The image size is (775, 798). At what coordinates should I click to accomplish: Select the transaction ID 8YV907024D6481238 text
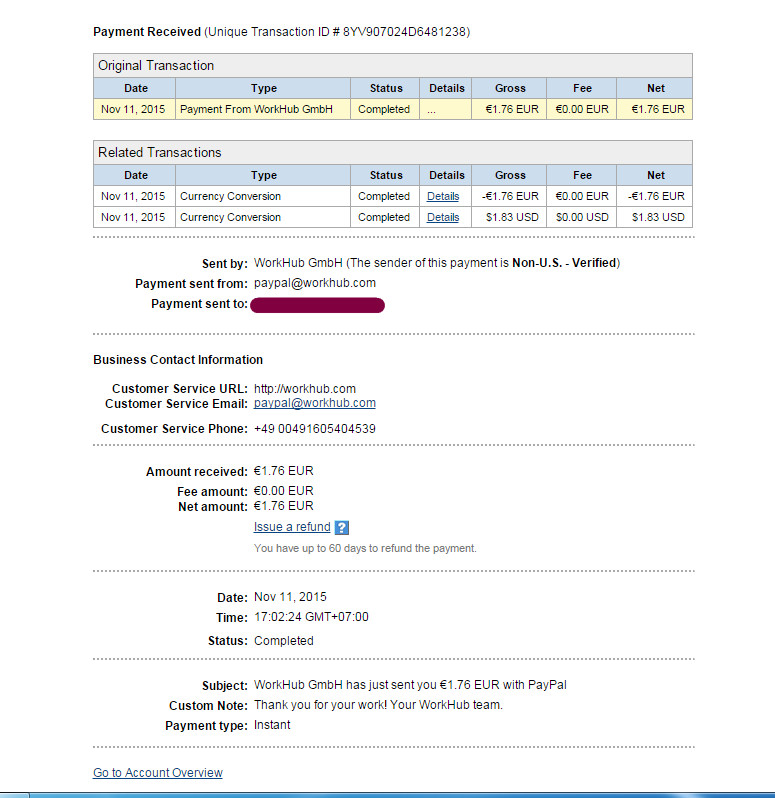click(404, 32)
